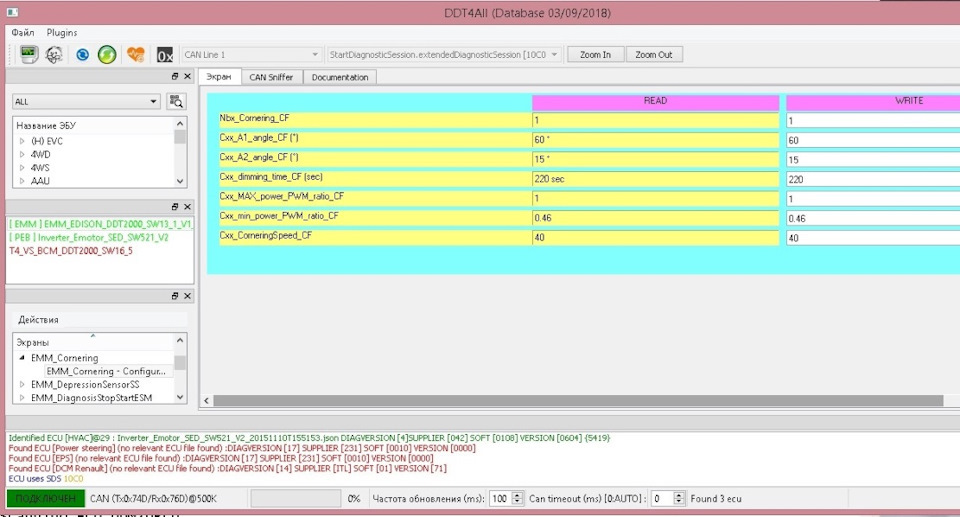Click WRITE field for Nbx_Cornering_CF
960x517 pixels.
[x=873, y=121]
